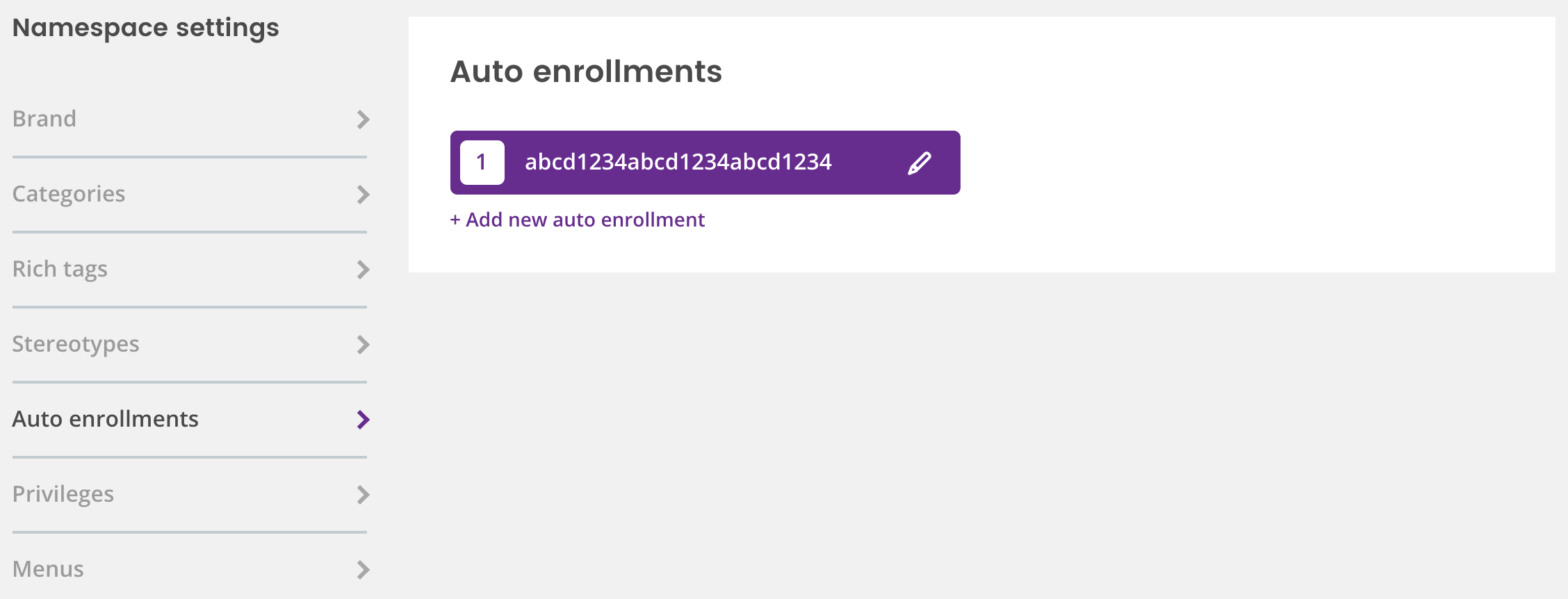The width and height of the screenshot is (1568, 599).
Task: Click the chevron arrow beside Menus
Action: pos(363,570)
